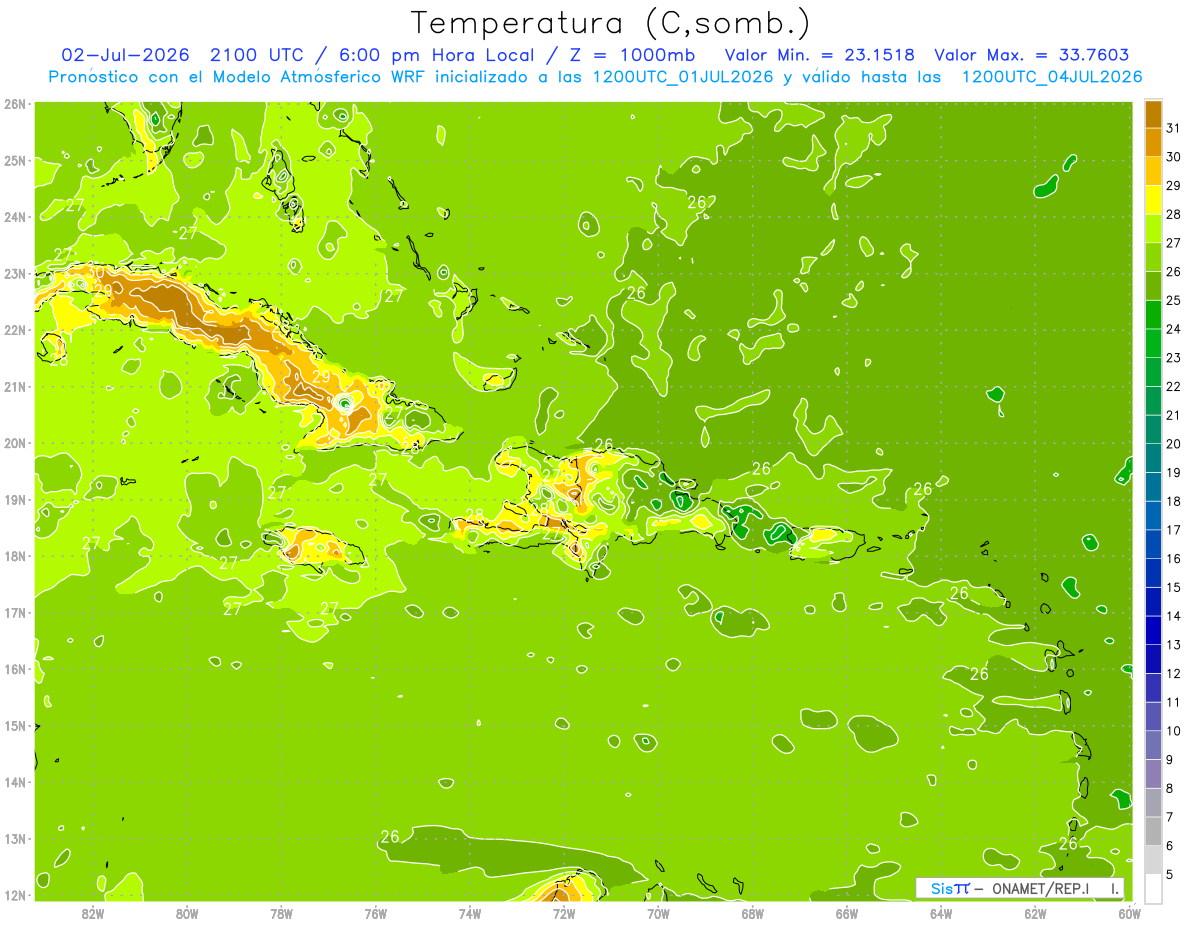The image size is (1200, 927).
Task: Click colorbar scale value 17
Action: (x=1173, y=530)
